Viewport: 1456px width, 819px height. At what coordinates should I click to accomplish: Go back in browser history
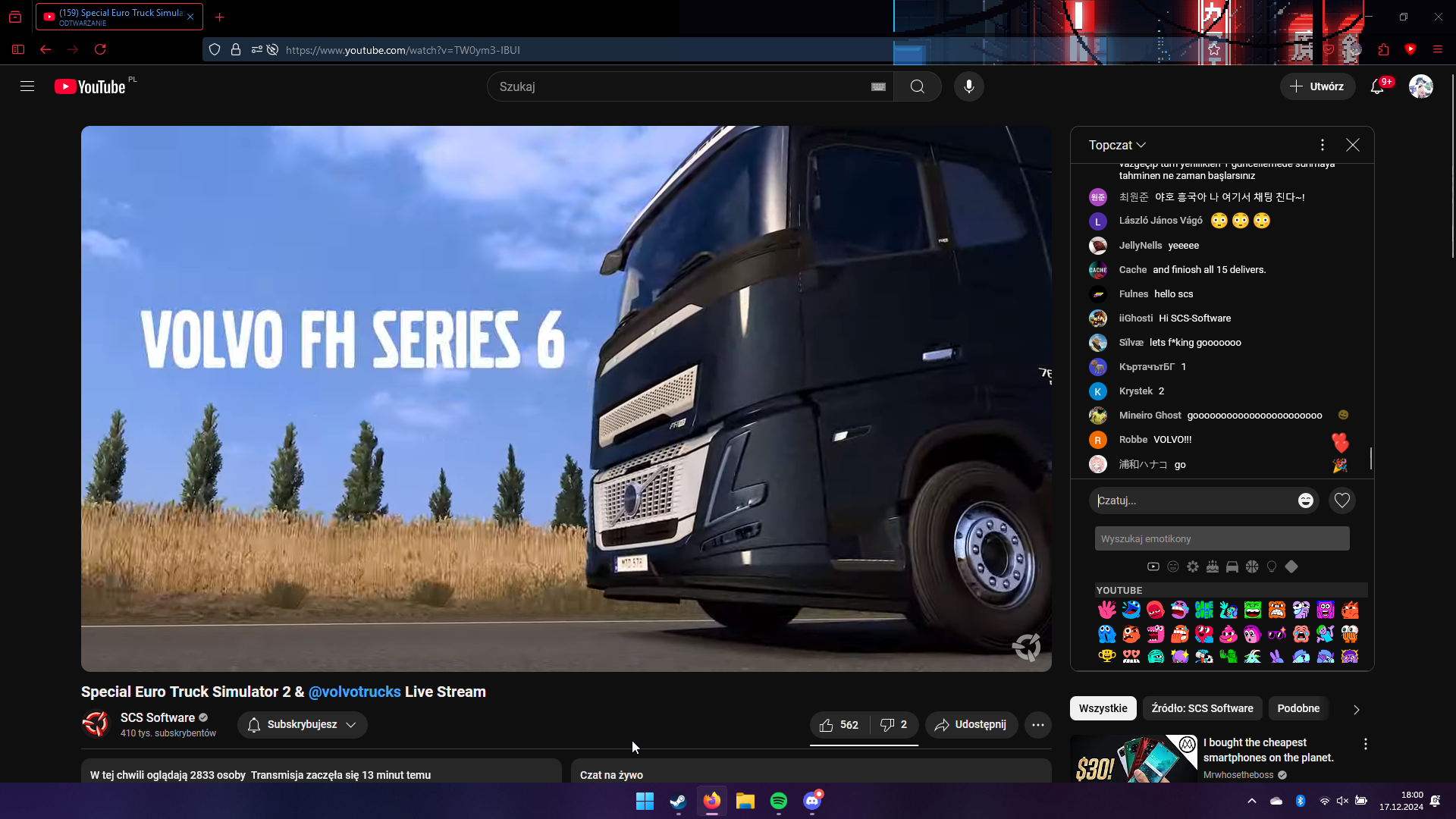[45, 49]
